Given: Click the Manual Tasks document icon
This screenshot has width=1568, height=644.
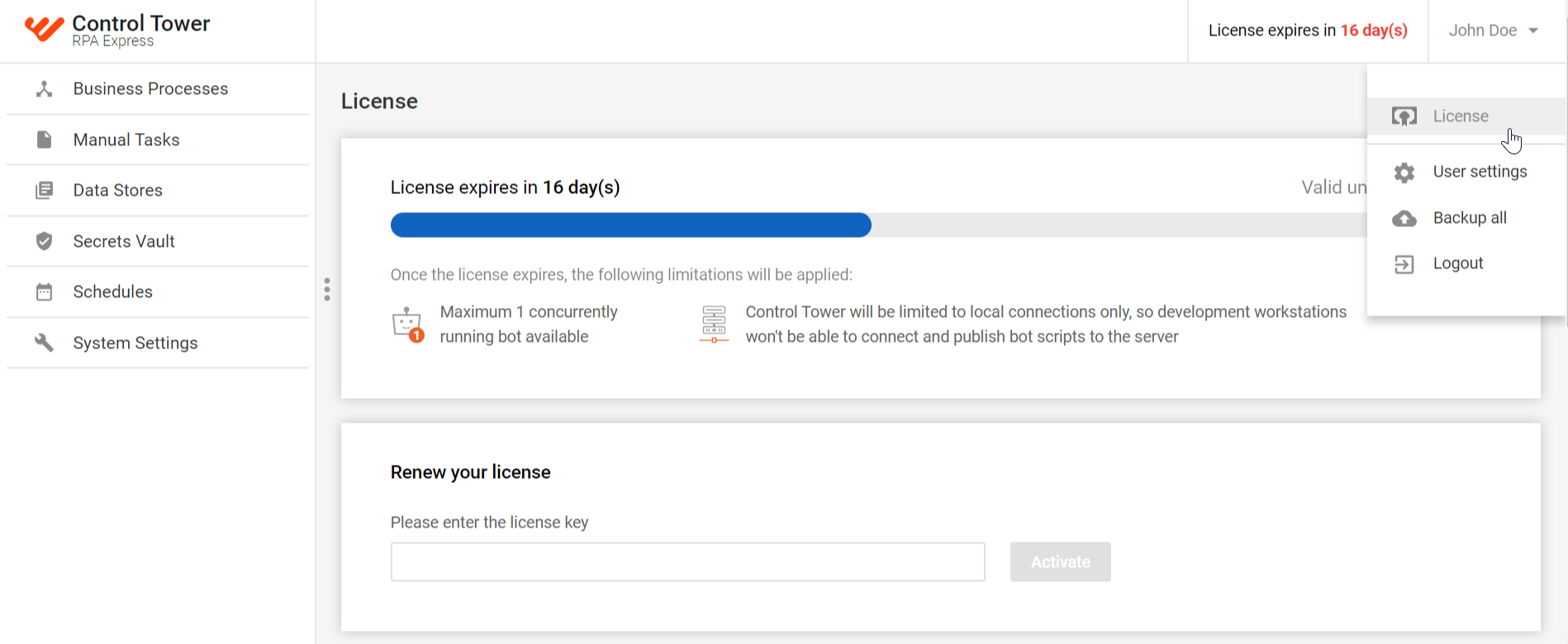Looking at the screenshot, I should click(45, 140).
